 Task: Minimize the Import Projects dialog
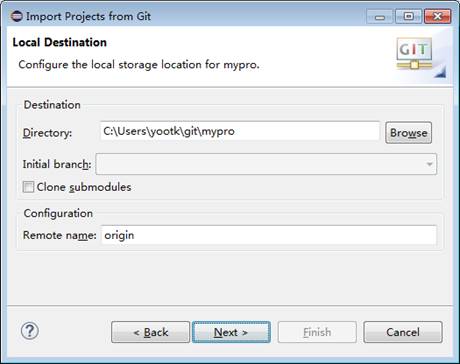click(380, 16)
